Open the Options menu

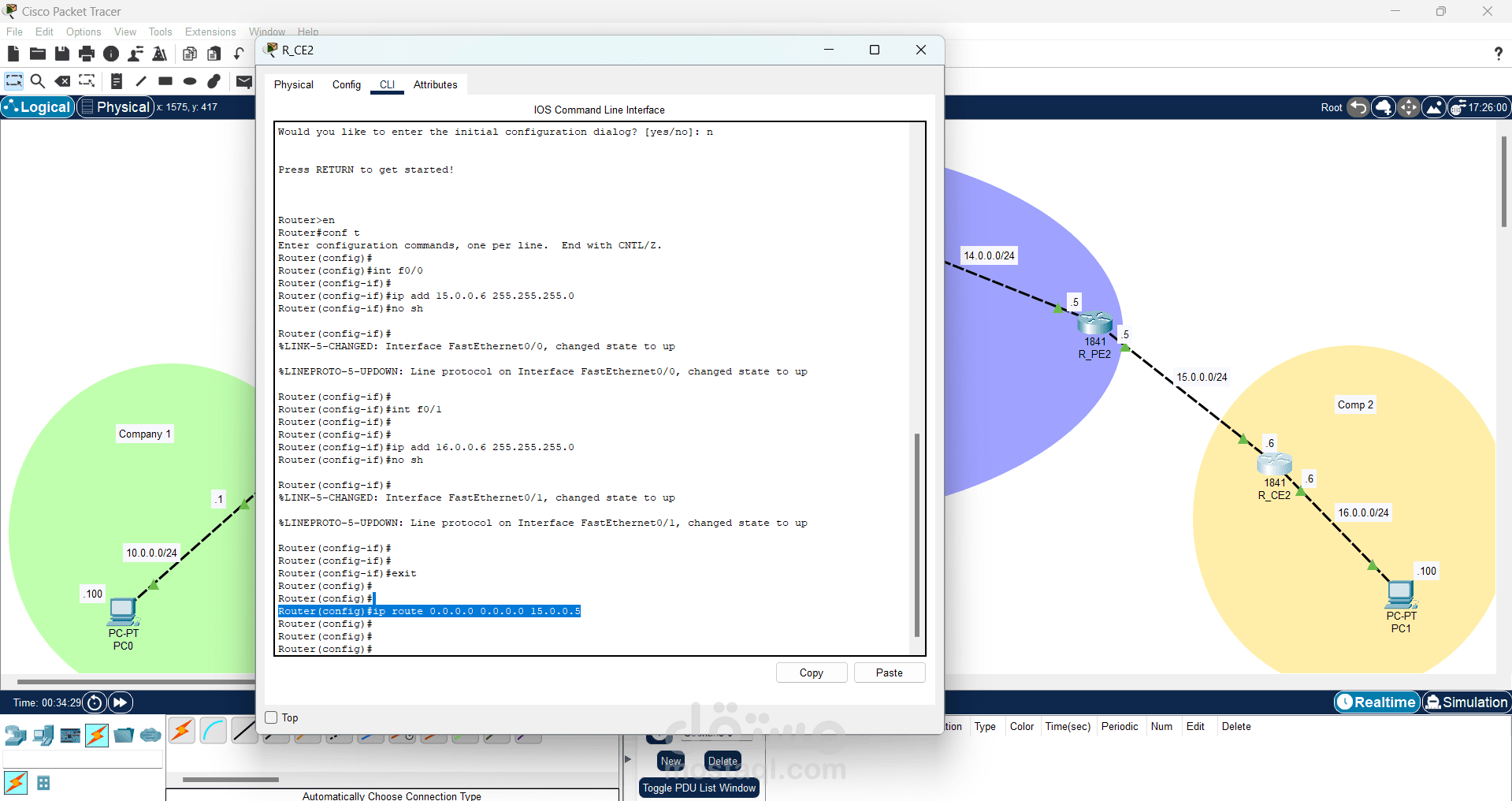(x=84, y=32)
